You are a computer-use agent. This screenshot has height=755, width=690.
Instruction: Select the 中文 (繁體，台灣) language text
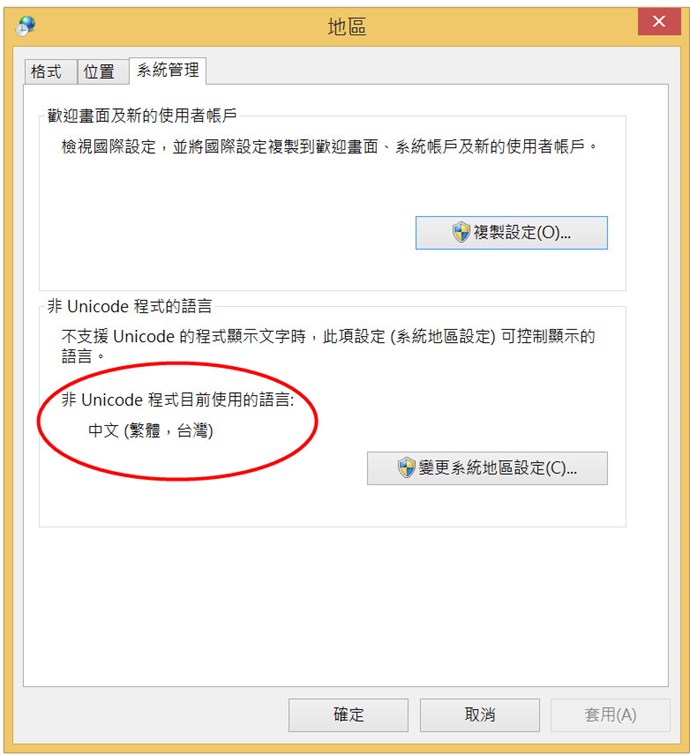(151, 430)
